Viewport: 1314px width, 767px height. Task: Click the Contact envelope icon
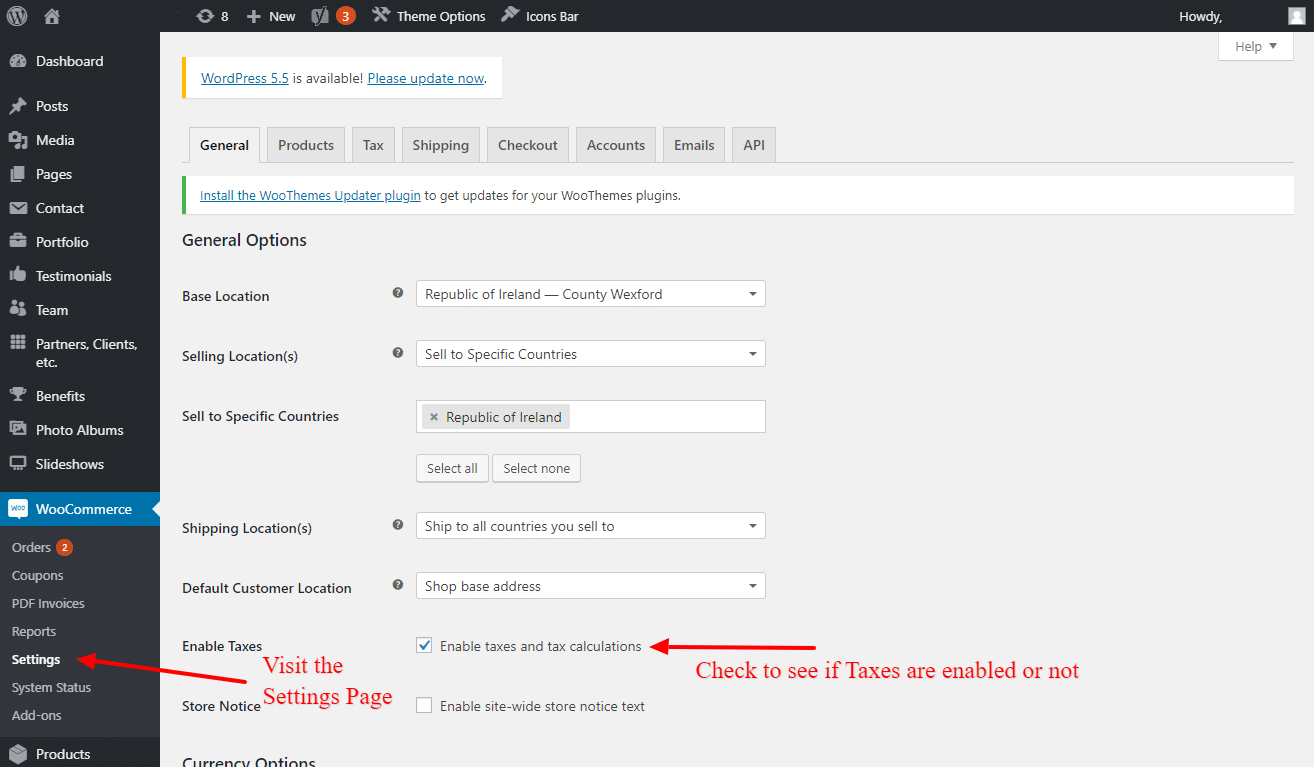18,208
